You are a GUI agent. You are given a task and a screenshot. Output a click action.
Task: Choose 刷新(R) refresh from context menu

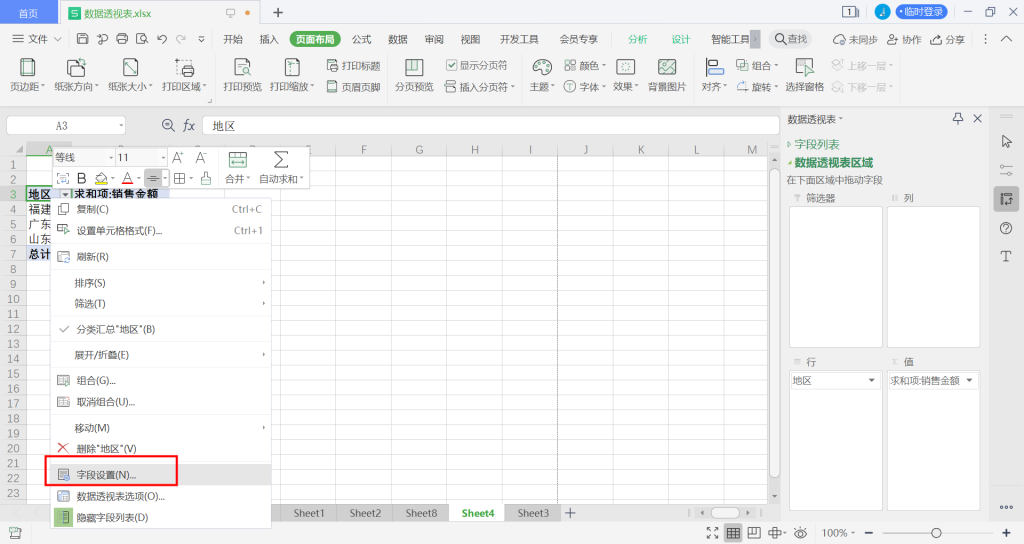tap(161, 257)
